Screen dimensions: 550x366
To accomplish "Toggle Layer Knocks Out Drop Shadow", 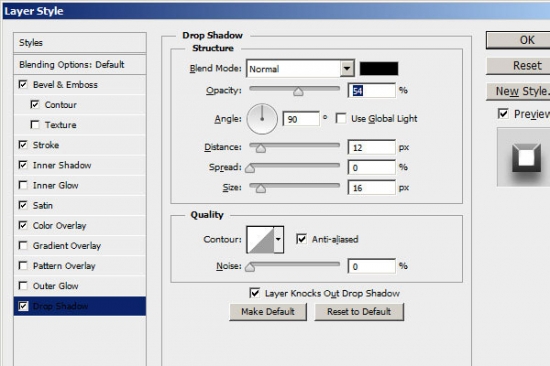I will [x=255, y=293].
